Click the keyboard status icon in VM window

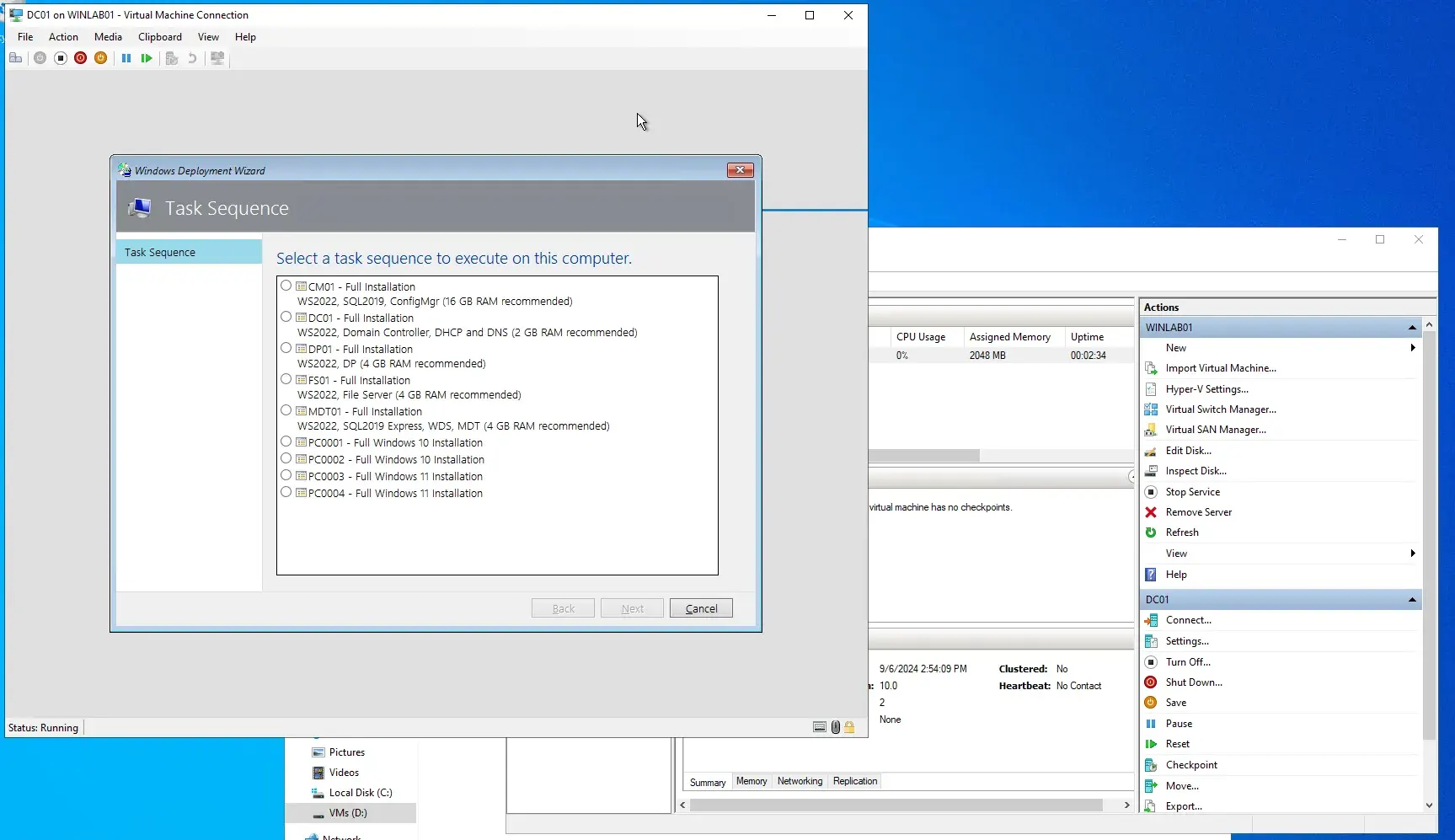(x=819, y=727)
